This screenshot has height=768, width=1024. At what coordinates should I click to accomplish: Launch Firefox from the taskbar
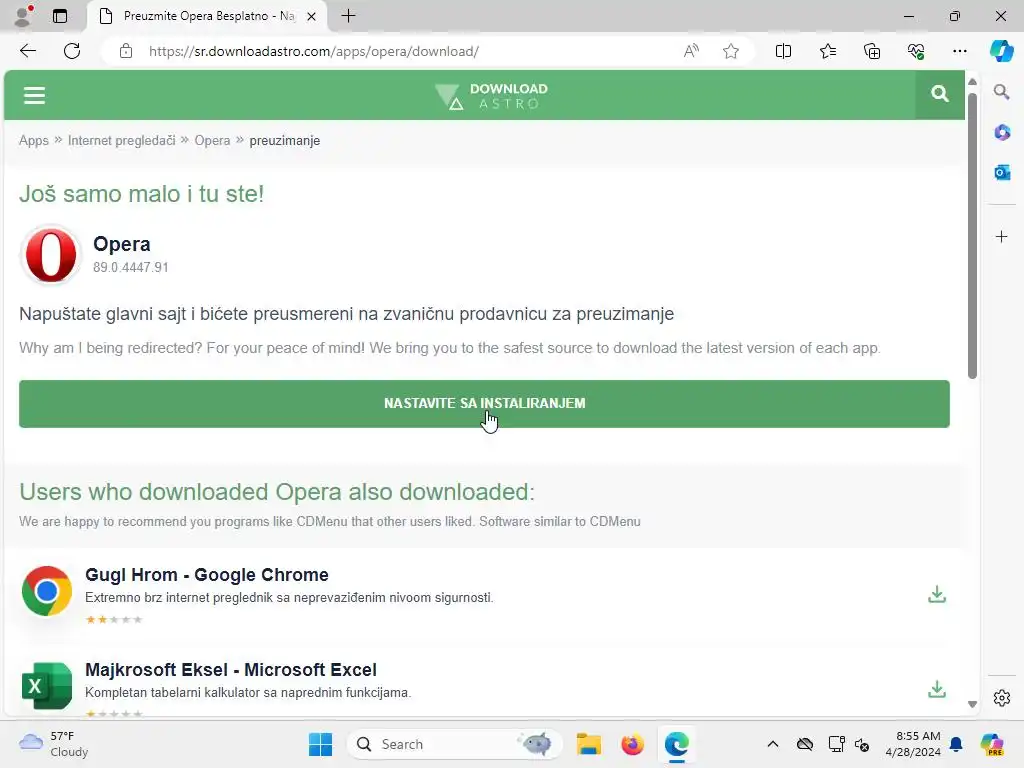(632, 744)
